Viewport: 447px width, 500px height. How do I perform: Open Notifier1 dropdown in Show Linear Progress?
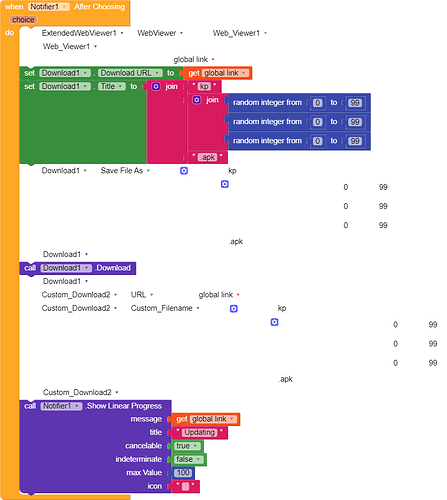61,406
